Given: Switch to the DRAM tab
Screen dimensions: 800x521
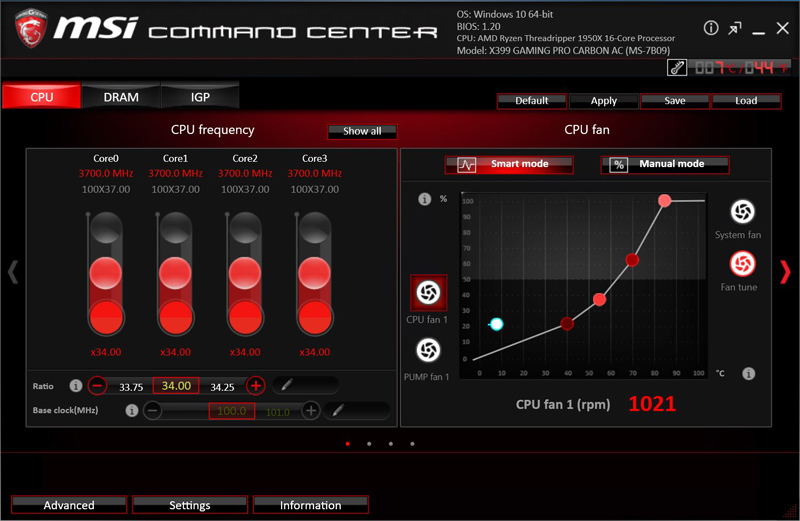Looking at the screenshot, I should coord(121,96).
